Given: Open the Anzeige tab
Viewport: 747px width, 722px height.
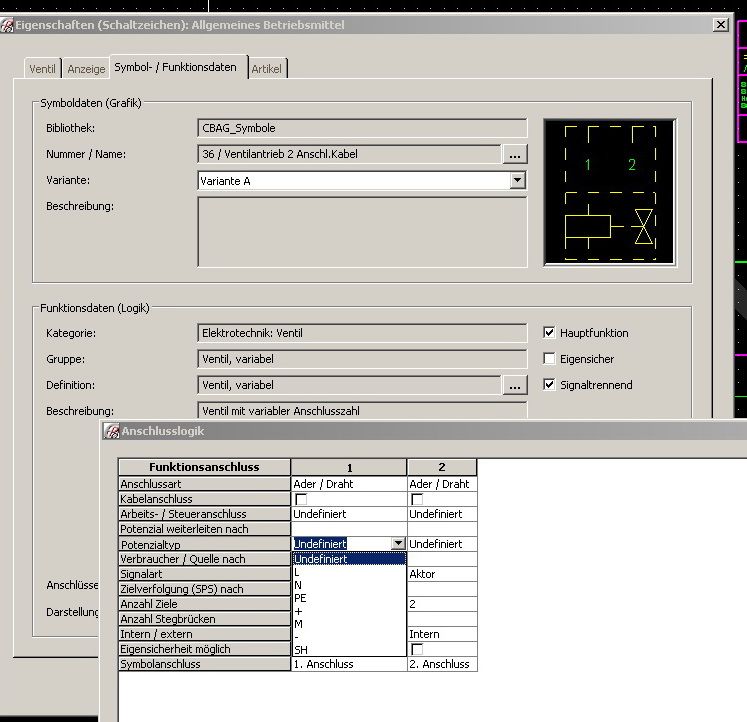Looking at the screenshot, I should coord(86,69).
